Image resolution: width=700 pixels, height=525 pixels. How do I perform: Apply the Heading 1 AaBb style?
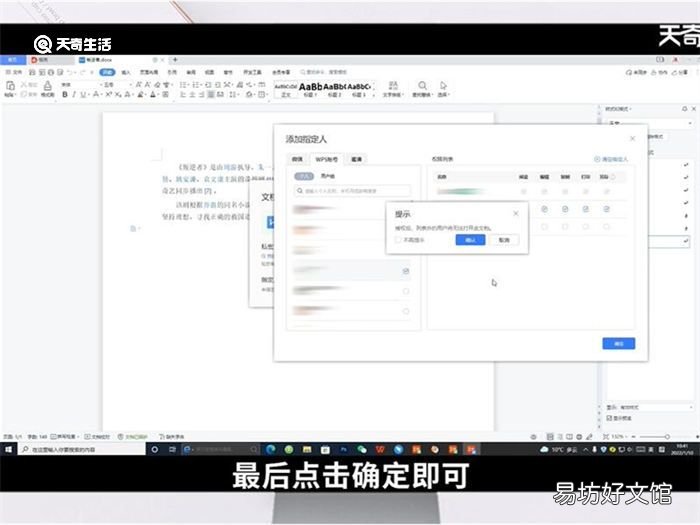(x=310, y=89)
